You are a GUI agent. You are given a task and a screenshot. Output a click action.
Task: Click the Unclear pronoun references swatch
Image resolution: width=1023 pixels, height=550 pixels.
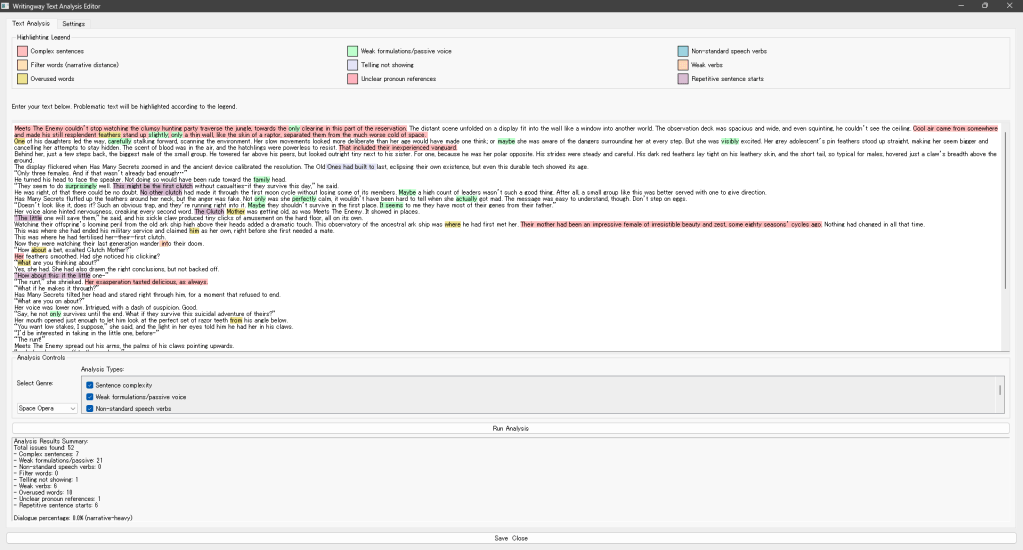[352, 79]
